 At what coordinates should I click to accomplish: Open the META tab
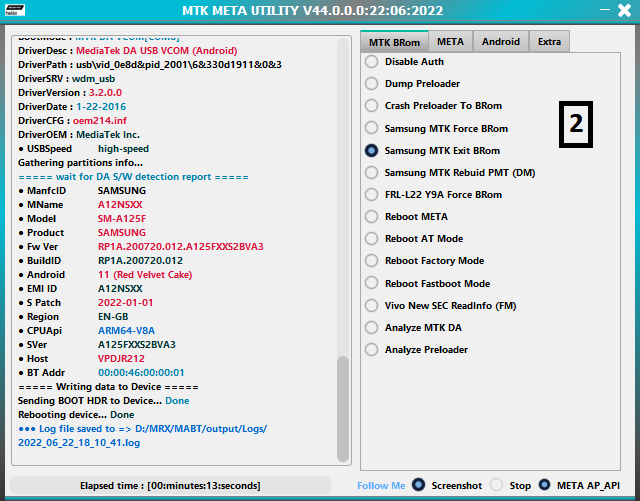(450, 42)
